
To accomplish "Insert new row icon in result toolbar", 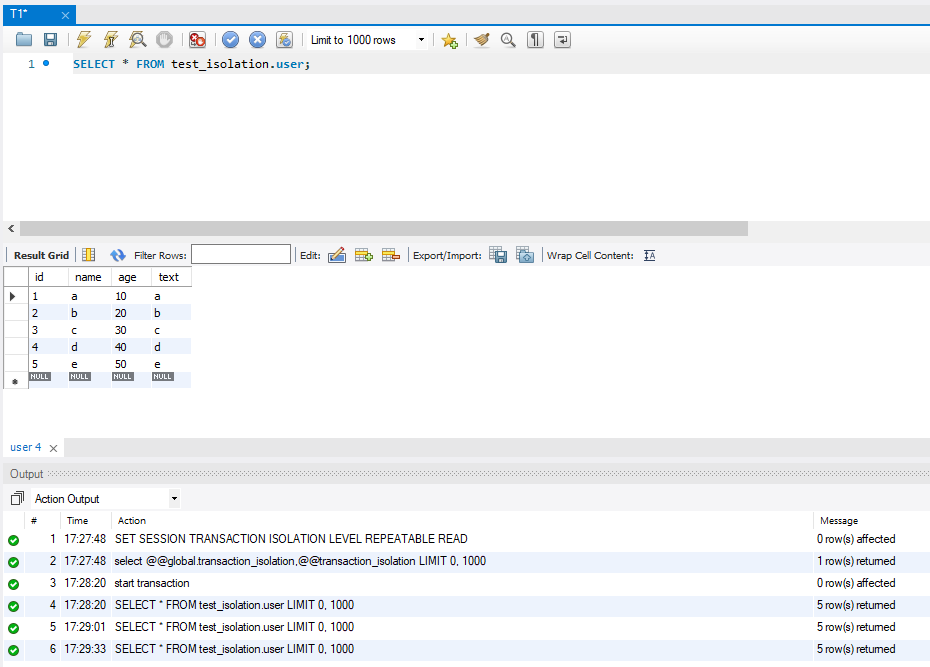I will [364, 255].
